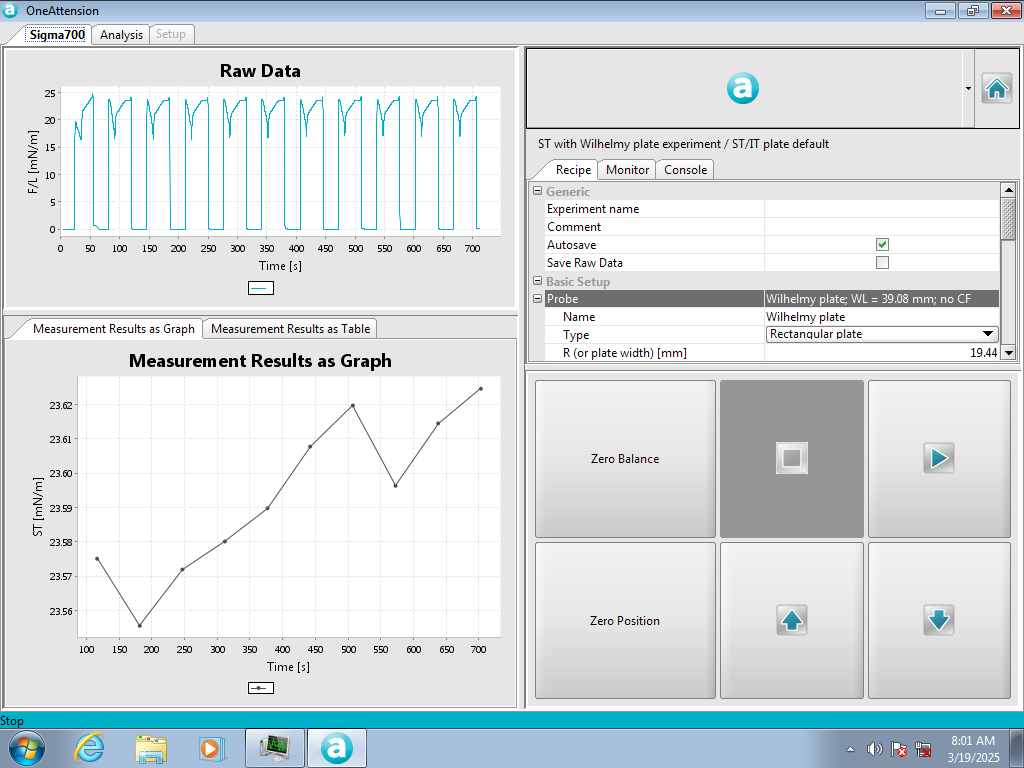The width and height of the screenshot is (1024, 768).
Task: Collapse the Probe properties group
Action: click(x=537, y=298)
